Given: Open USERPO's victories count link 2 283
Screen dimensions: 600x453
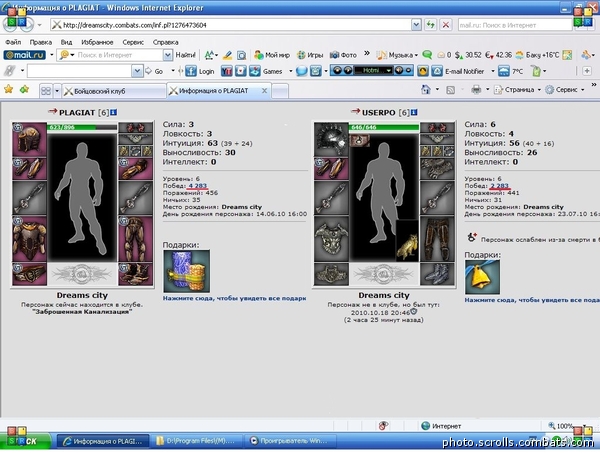Looking at the screenshot, I should (499, 186).
